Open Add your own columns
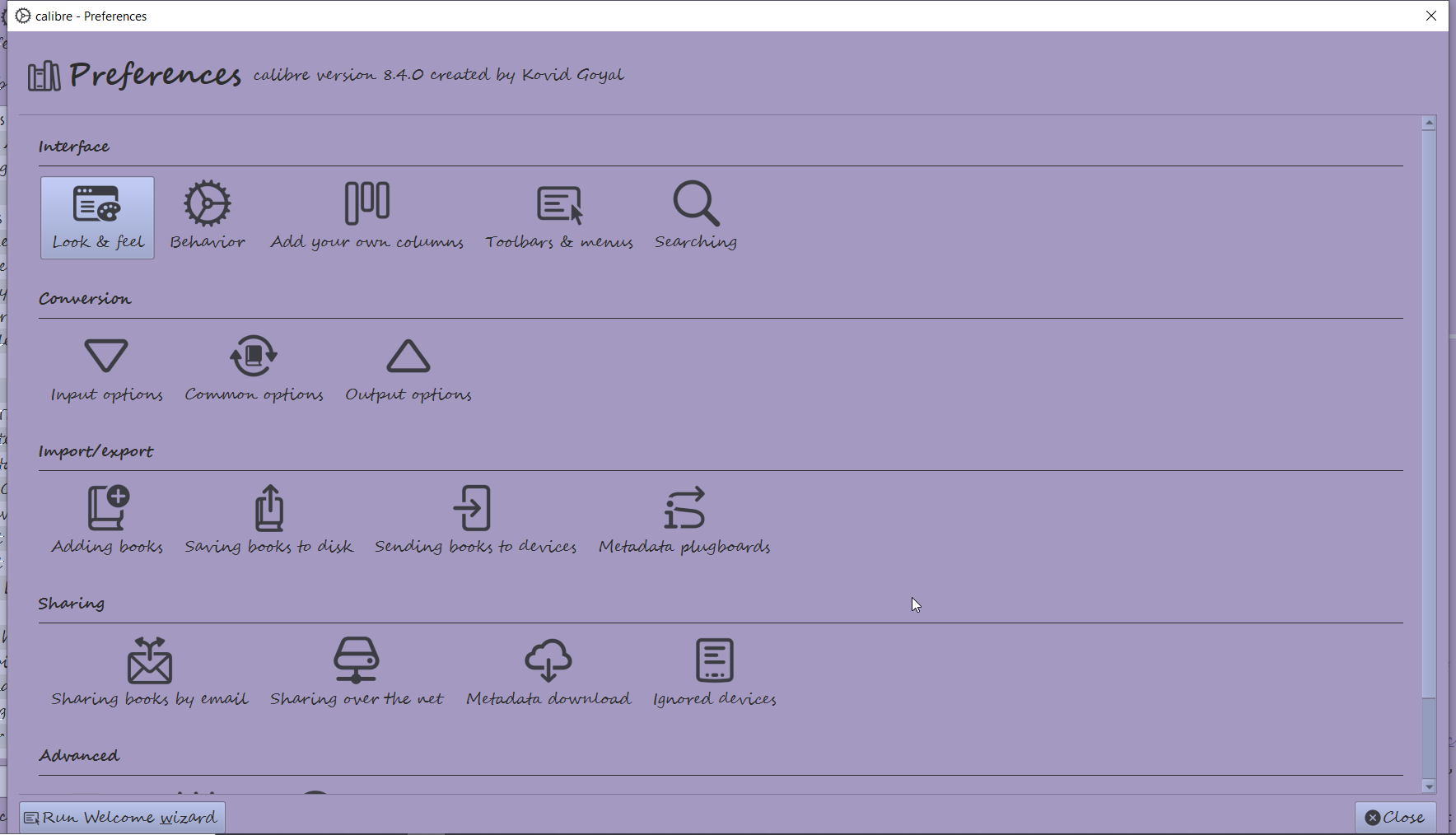The height and width of the screenshot is (835, 1456). 367,217
